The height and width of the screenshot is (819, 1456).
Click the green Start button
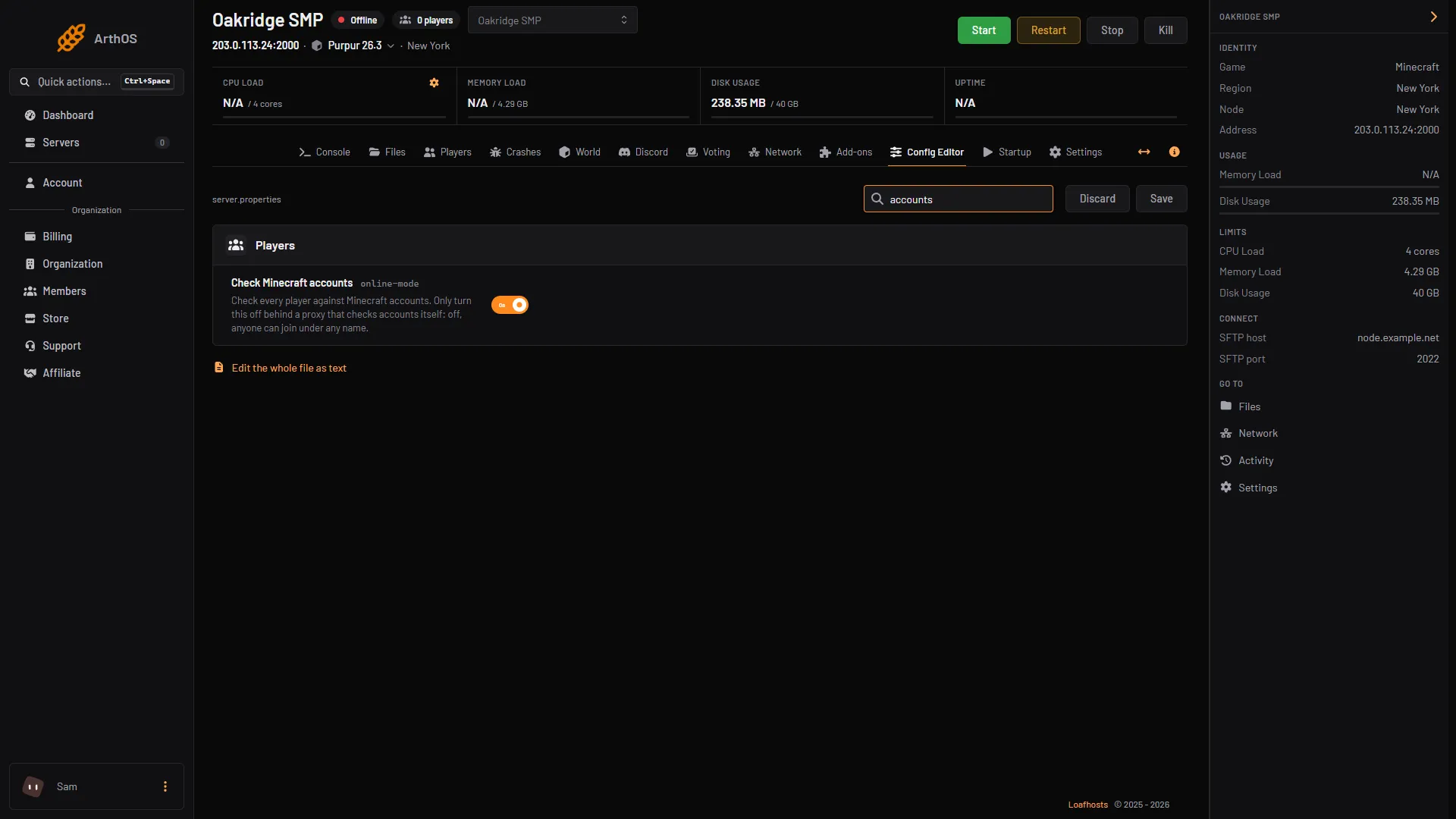984,30
